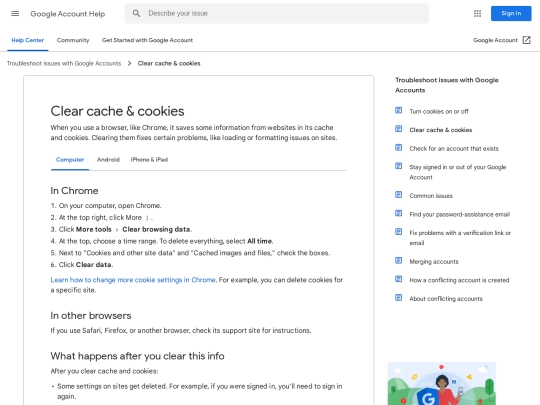Screen dimensions: 540x405
Task: Open the Google Account link
Action: tap(495, 40)
